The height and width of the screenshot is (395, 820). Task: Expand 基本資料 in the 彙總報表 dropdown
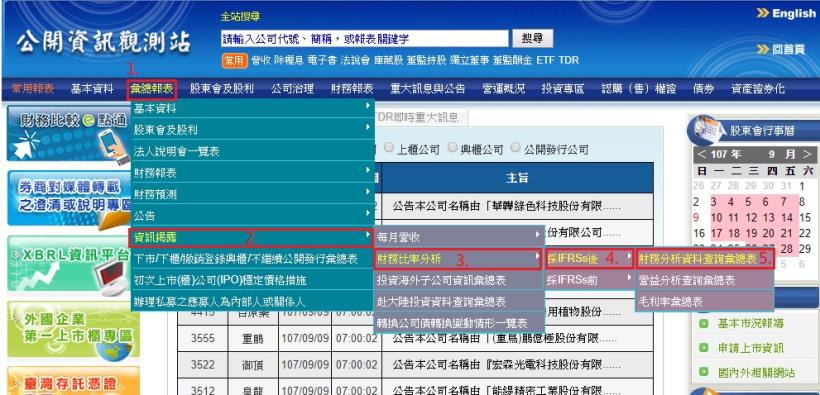tap(253, 108)
